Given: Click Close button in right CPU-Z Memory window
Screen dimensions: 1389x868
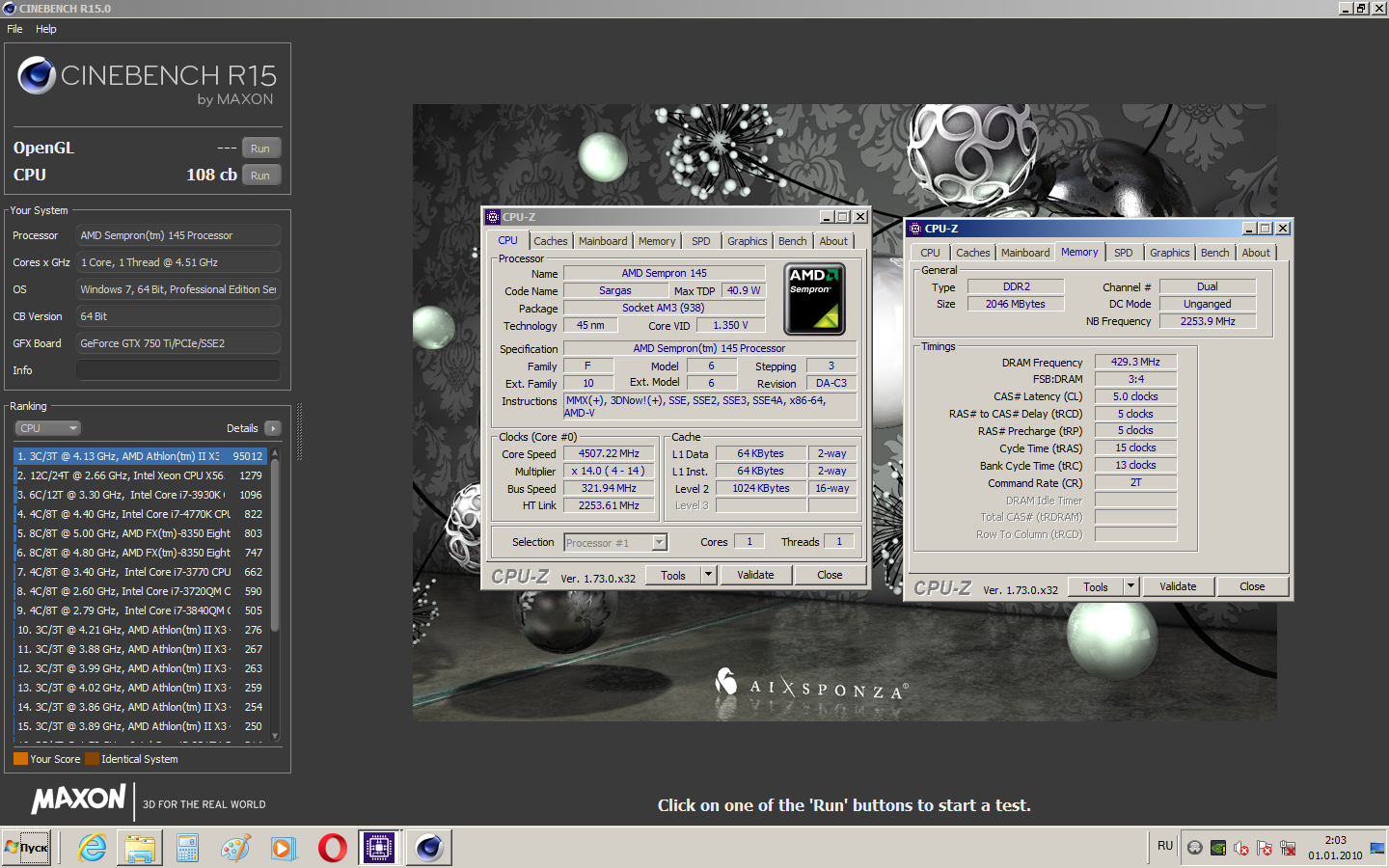Looking at the screenshot, I should coord(1252,587).
